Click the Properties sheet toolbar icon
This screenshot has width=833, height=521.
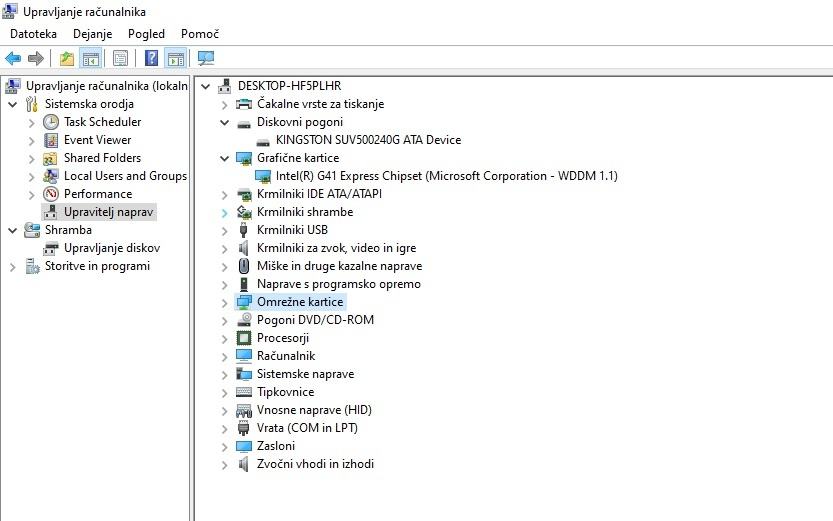pos(121,58)
